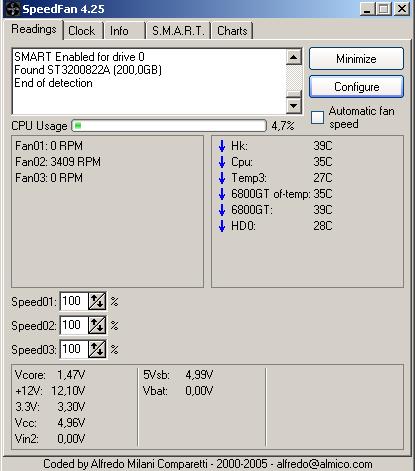Click the blue arrow beside 6800GT: 39C
The image size is (415, 471).
pyautogui.click(x=222, y=210)
